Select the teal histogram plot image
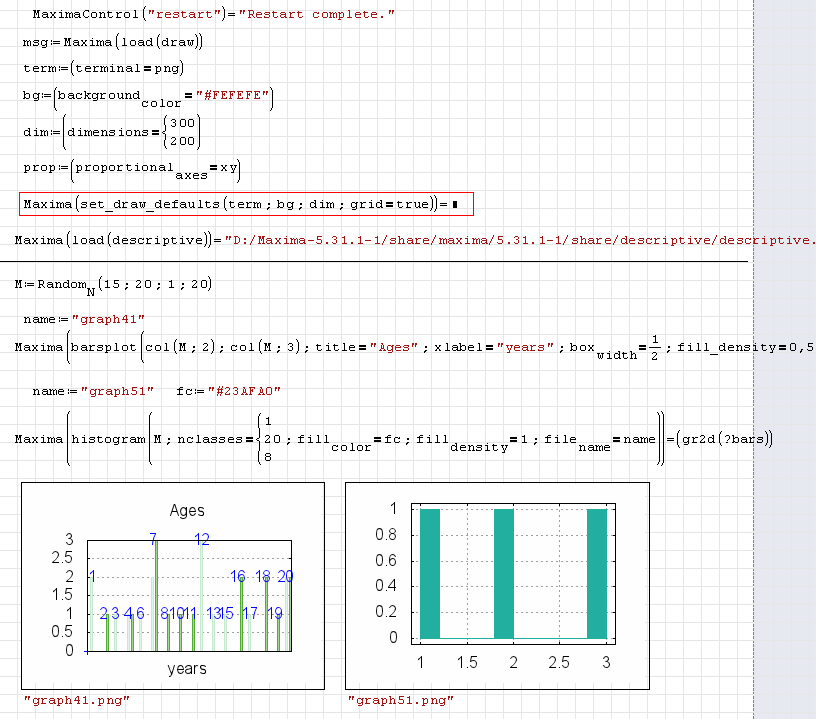 click(x=497, y=586)
